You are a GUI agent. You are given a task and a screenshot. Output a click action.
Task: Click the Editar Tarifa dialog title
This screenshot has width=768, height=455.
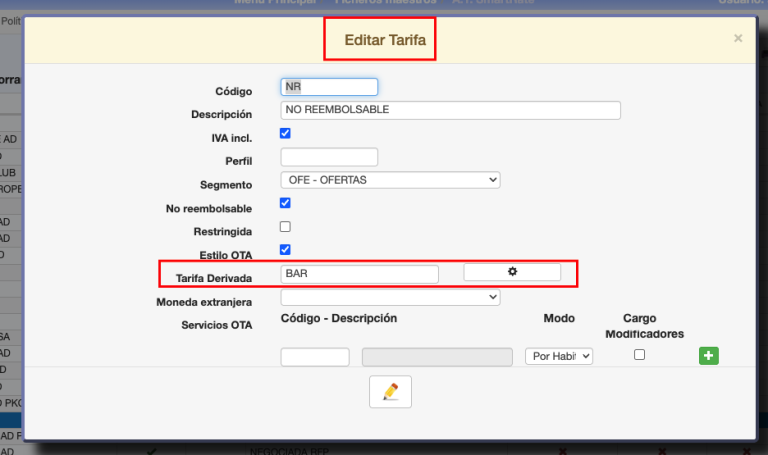379,41
